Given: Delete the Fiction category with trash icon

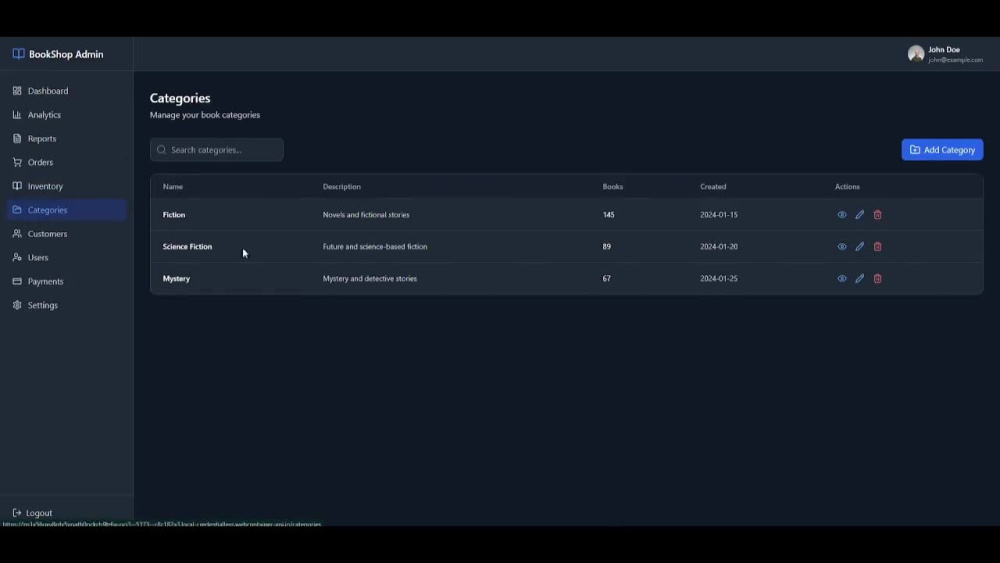Looking at the screenshot, I should [x=878, y=215].
